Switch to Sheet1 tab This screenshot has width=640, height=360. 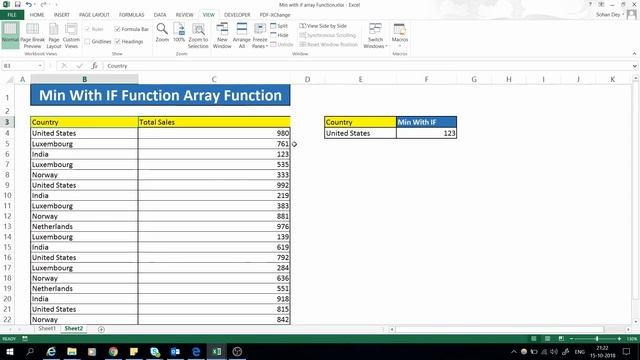pos(47,329)
